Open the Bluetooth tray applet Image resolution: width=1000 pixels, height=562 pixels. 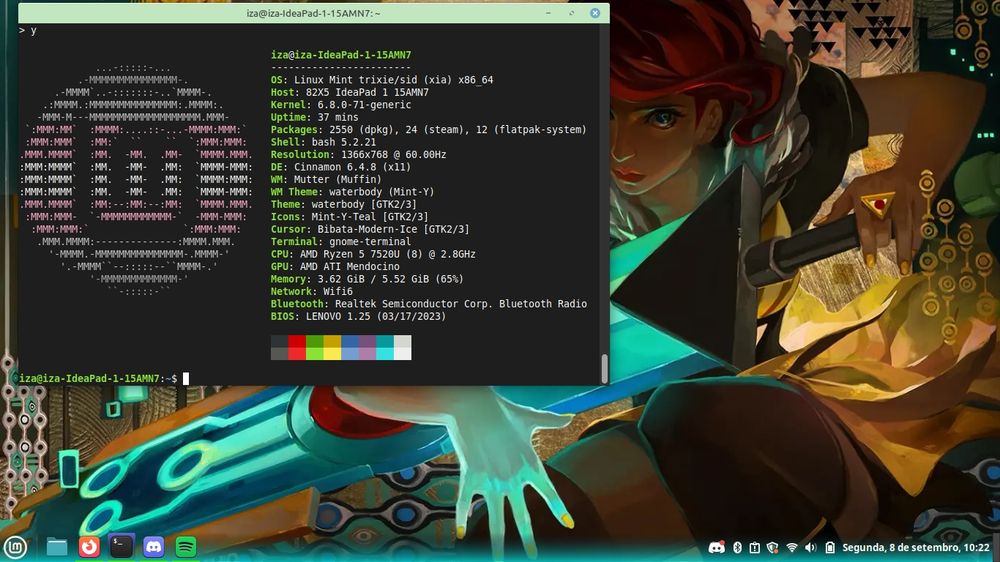(x=737, y=547)
